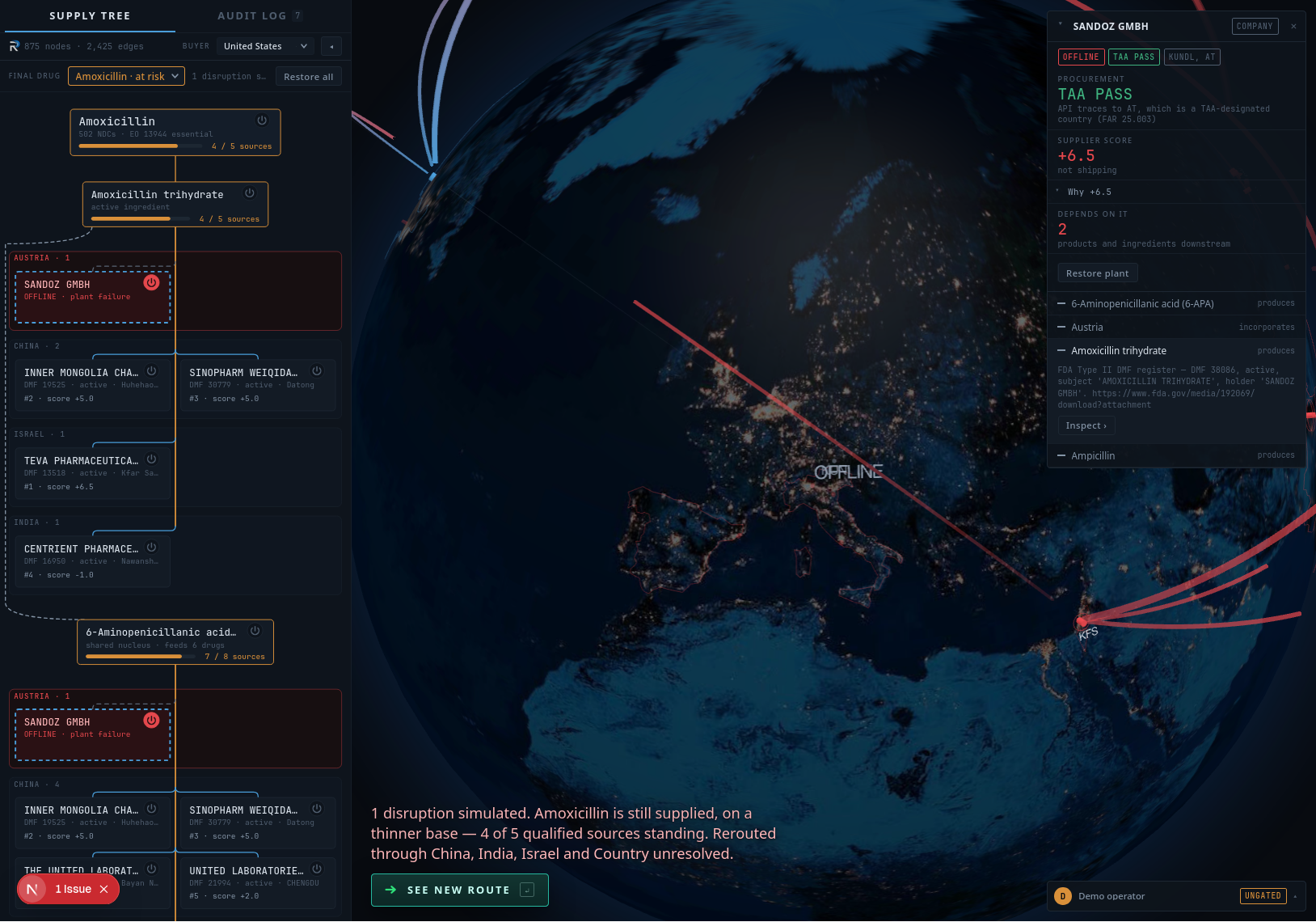
Task: Expand the 6-Aminopenicillanic acid (6-APA) produces row
Action: click(1176, 303)
